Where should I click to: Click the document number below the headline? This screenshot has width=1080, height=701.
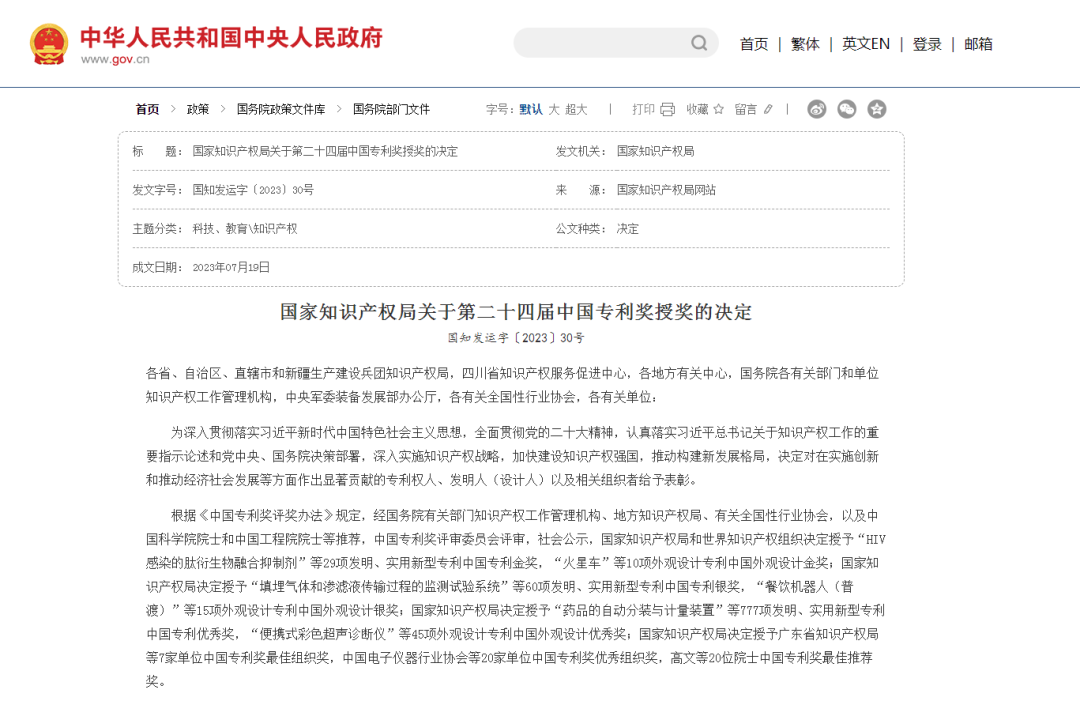coord(516,337)
